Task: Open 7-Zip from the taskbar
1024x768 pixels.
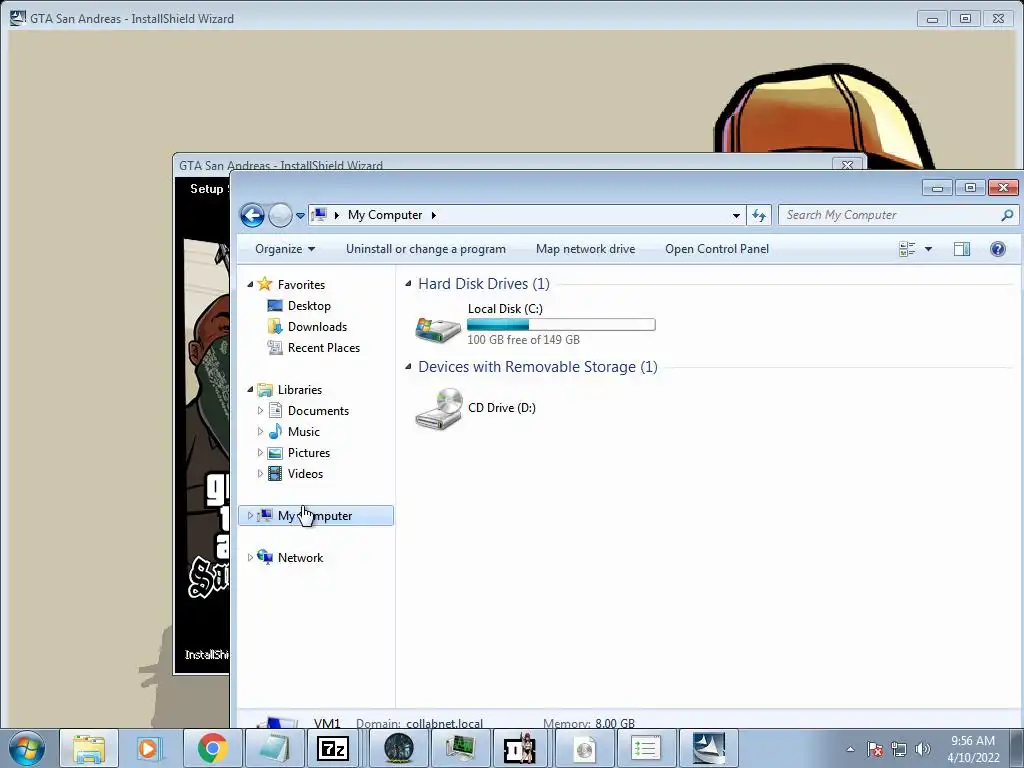Action: [333, 748]
